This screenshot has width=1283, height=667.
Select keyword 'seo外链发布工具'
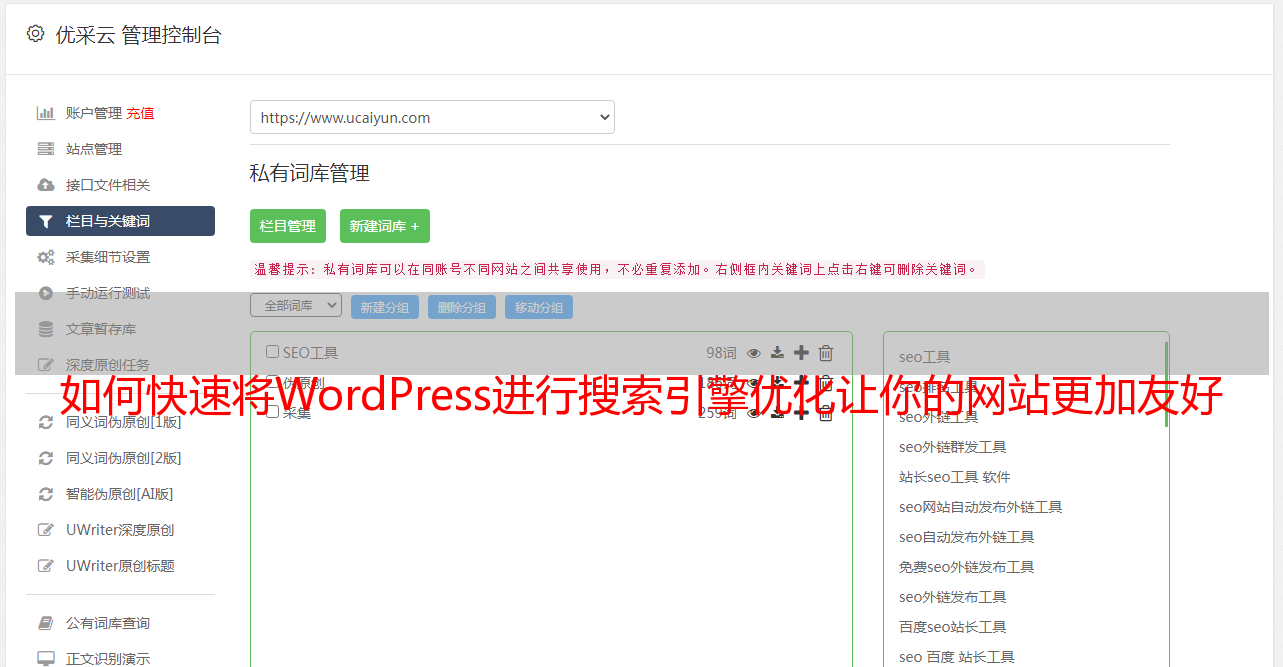click(x=953, y=597)
